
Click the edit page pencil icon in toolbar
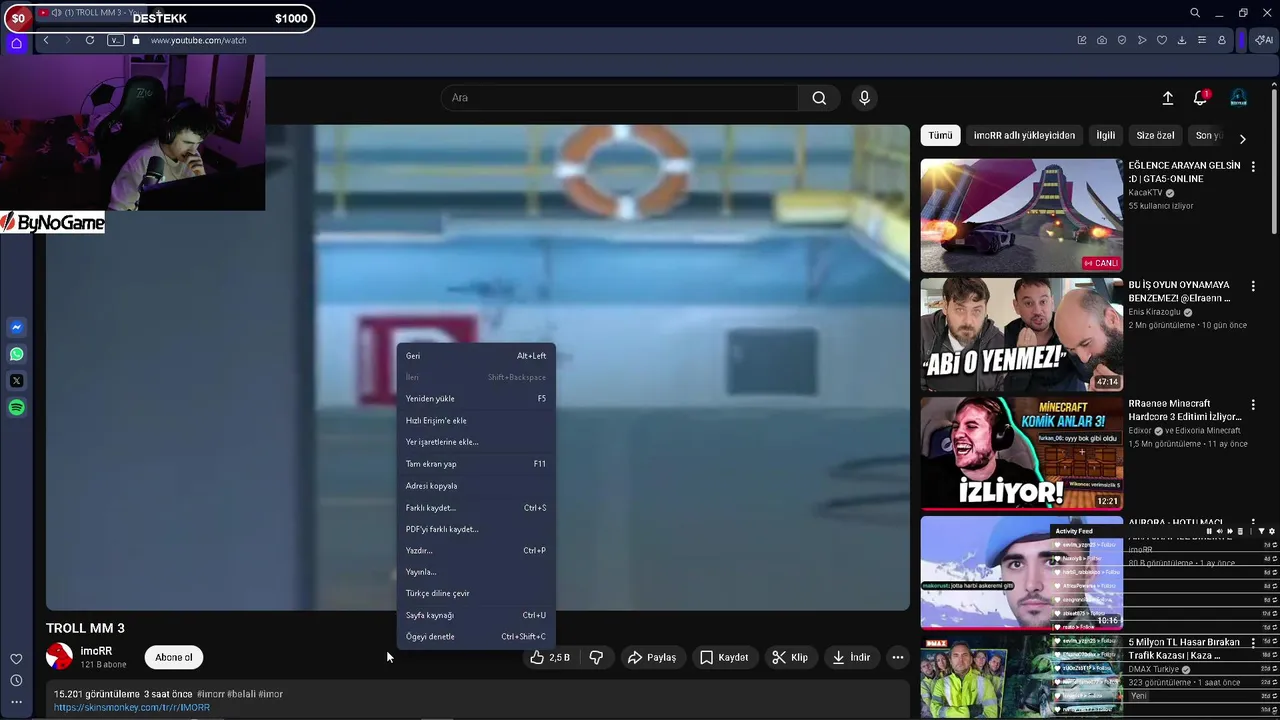tap(1082, 40)
